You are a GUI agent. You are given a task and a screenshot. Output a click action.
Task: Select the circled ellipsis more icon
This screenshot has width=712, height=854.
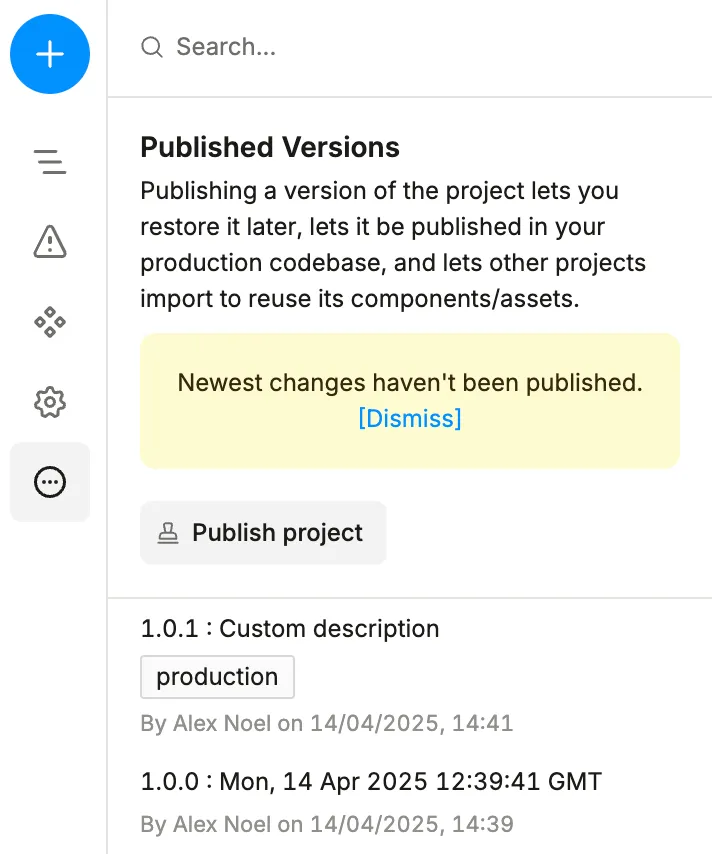pos(50,482)
